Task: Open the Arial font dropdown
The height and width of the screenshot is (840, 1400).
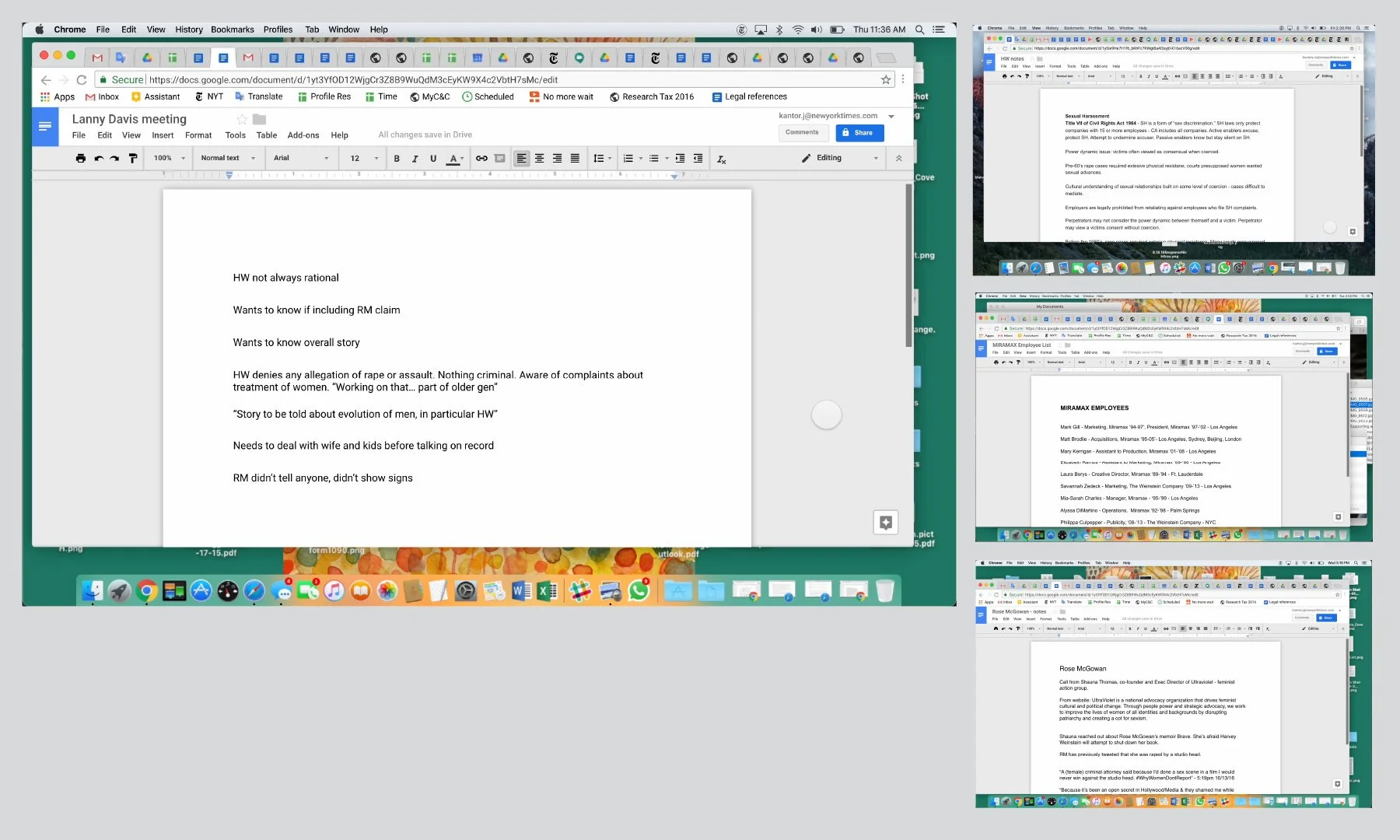Action: (301, 158)
